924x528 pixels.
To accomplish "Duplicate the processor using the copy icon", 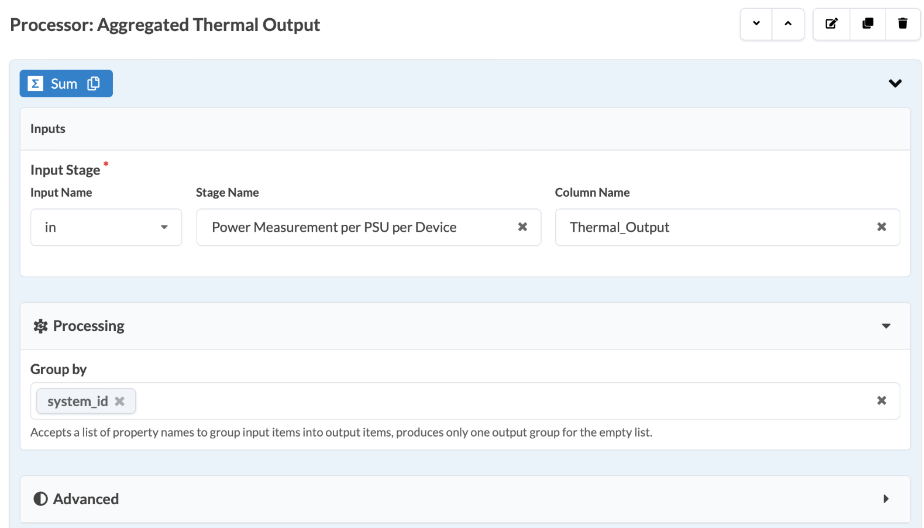I will (867, 24).
